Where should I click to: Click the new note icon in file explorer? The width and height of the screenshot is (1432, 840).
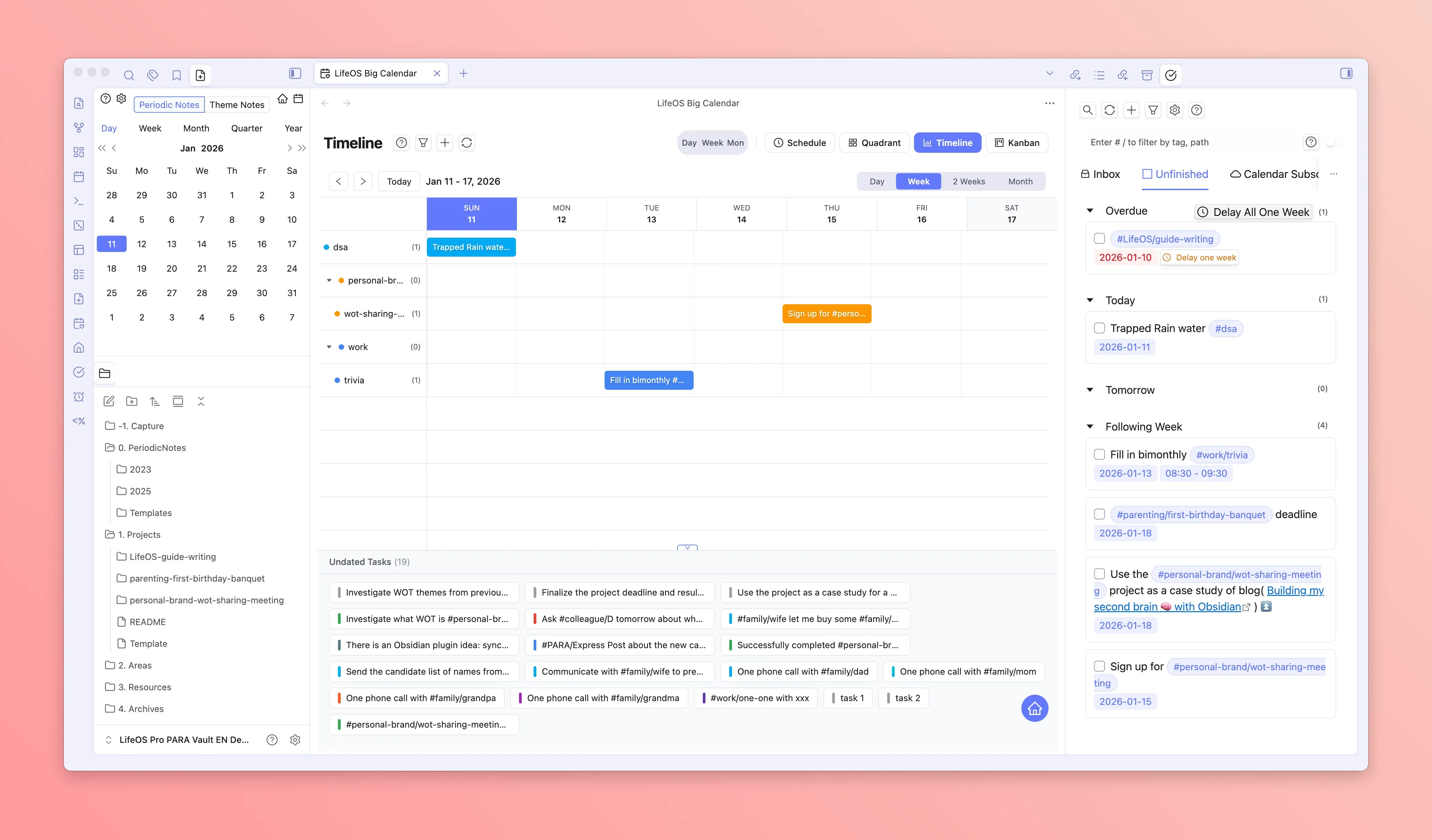(109, 402)
